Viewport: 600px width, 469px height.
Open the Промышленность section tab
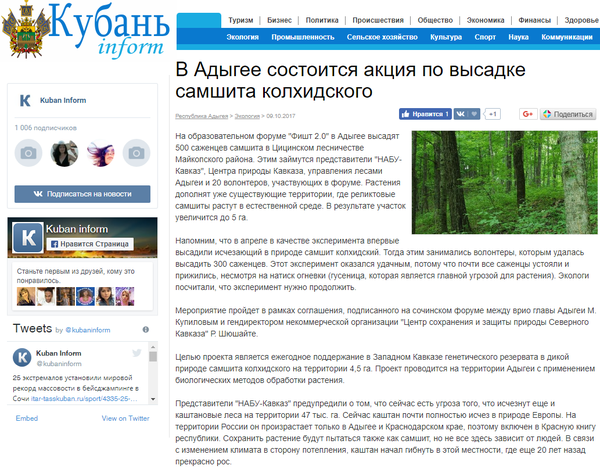pyautogui.click(x=303, y=37)
